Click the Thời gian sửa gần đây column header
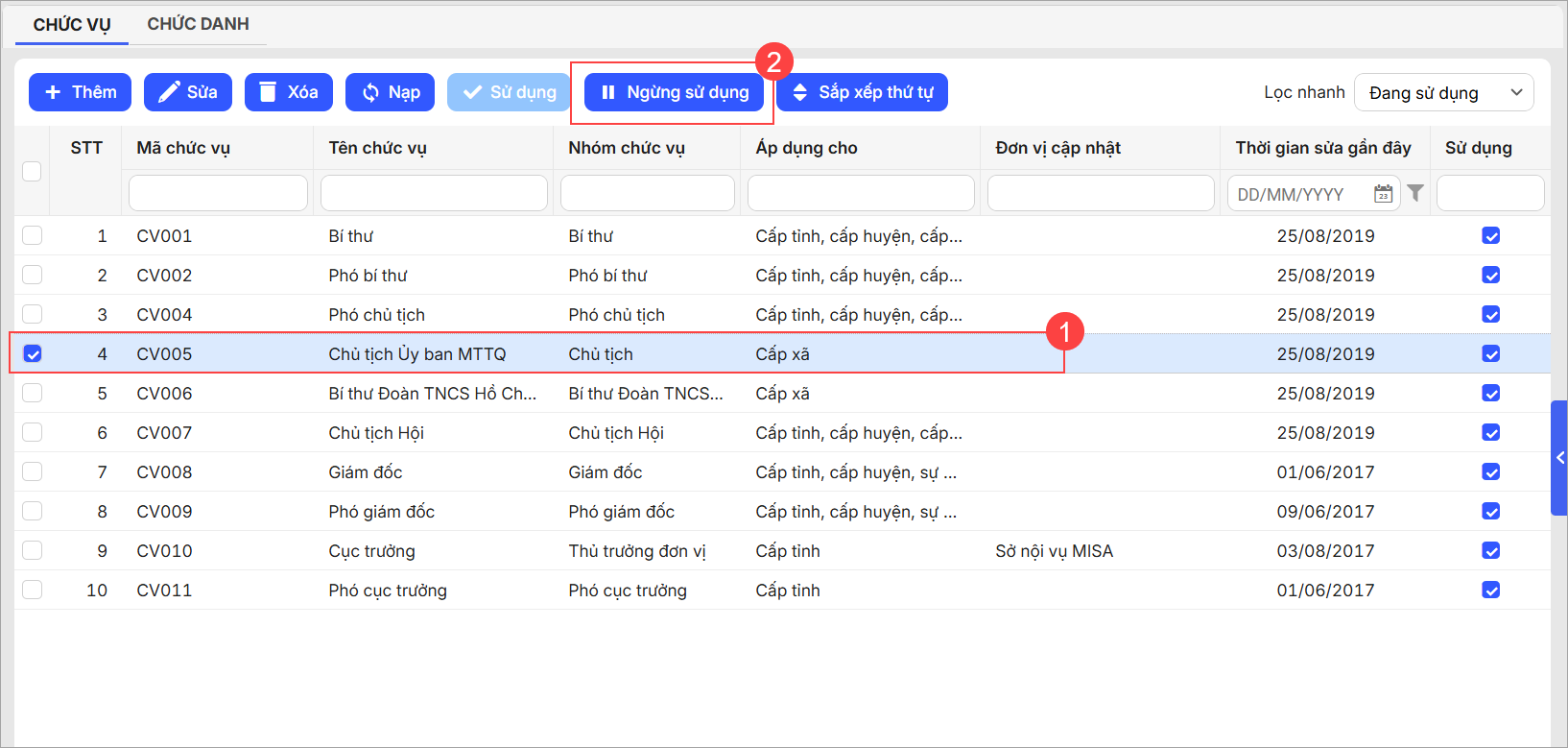The width and height of the screenshot is (1568, 748). point(1322,148)
